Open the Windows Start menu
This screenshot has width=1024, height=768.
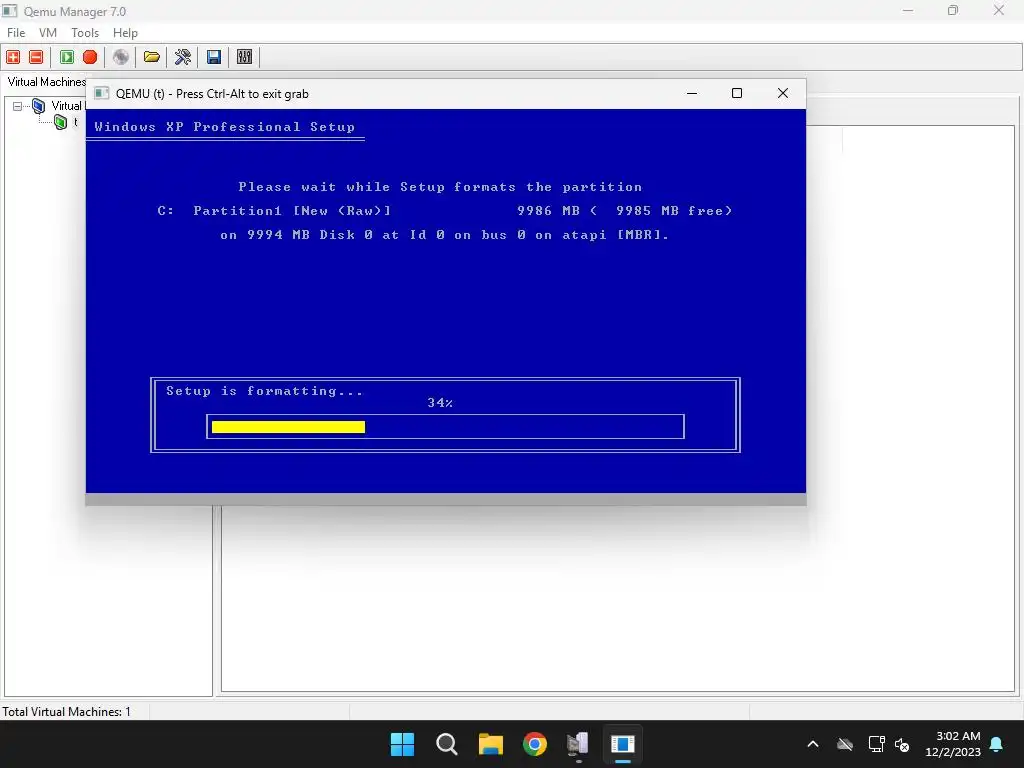[x=402, y=744]
